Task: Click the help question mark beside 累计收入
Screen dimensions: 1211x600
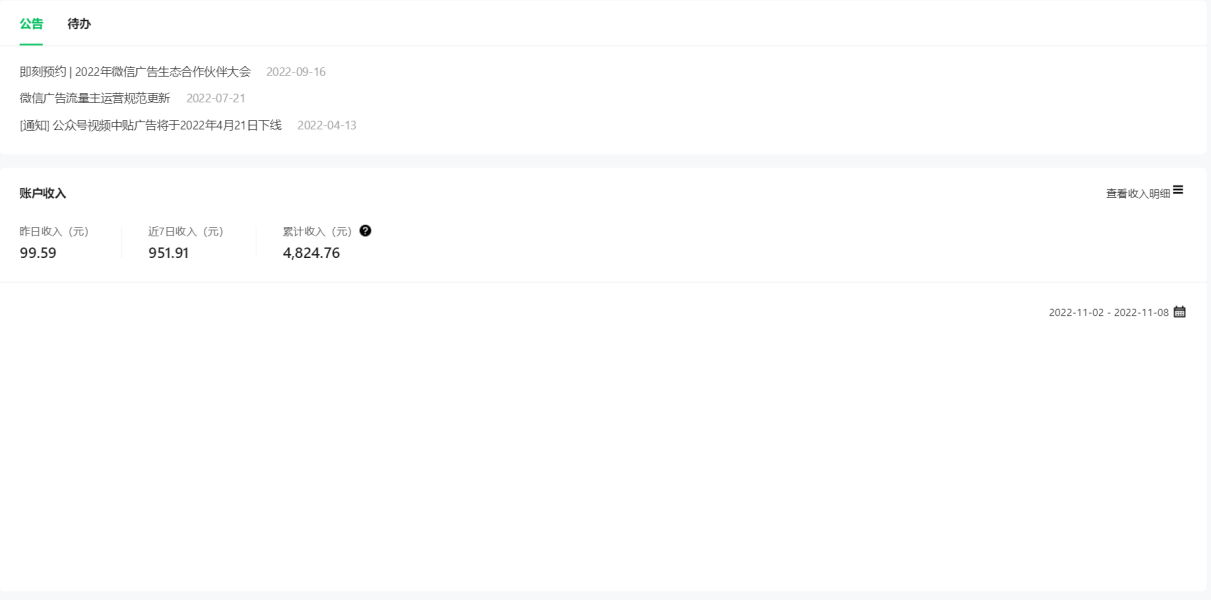Action: pos(365,231)
